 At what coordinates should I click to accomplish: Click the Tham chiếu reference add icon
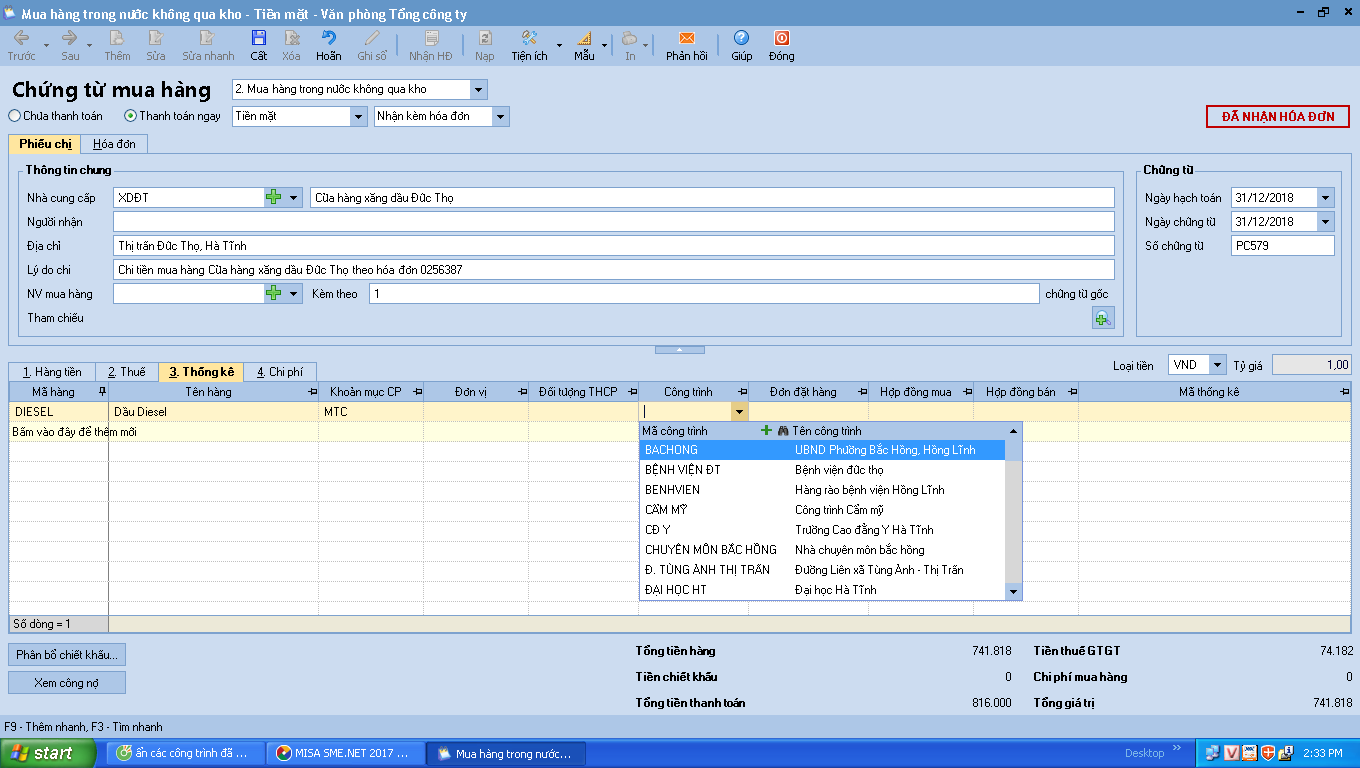pos(1102,318)
